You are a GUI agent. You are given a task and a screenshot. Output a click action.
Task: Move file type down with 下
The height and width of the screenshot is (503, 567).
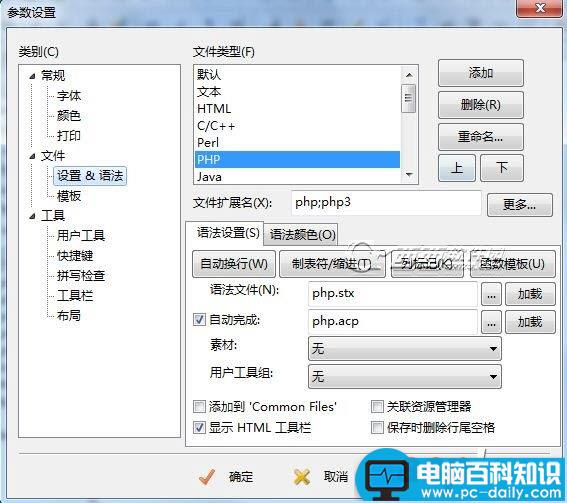pyautogui.click(x=502, y=168)
